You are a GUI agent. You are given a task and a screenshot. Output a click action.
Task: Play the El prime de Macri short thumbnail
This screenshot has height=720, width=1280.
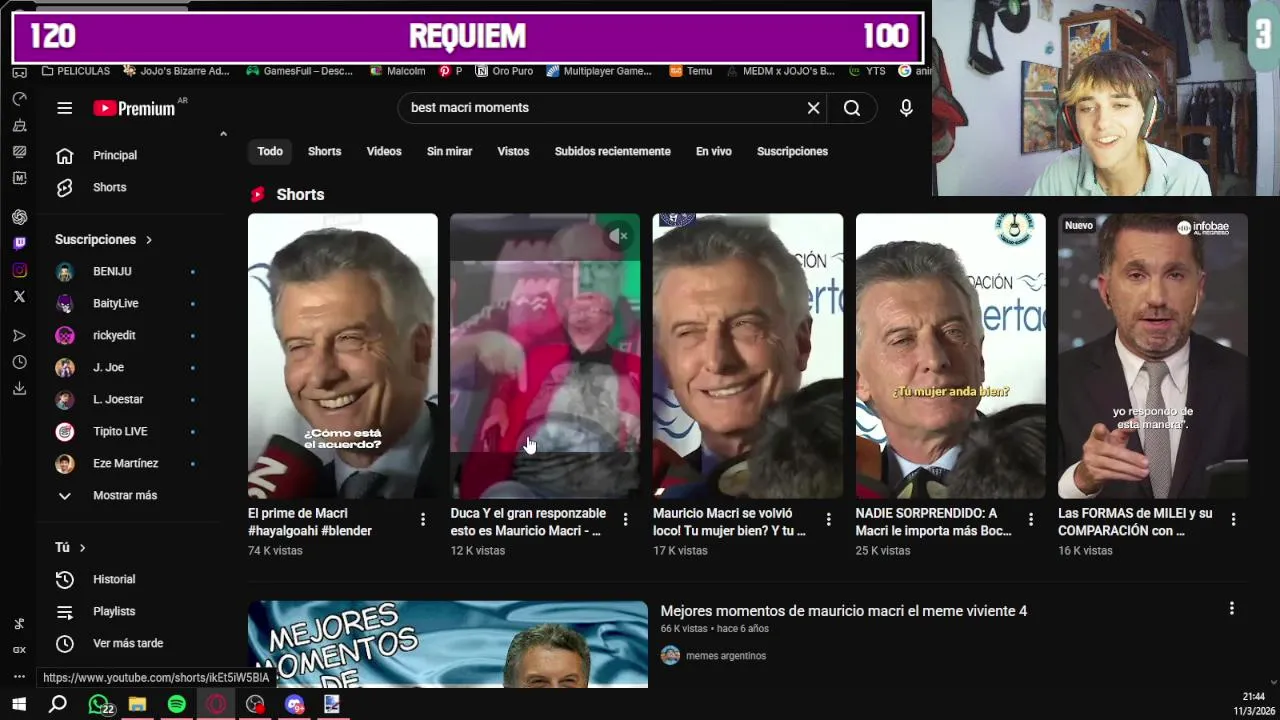click(x=343, y=356)
